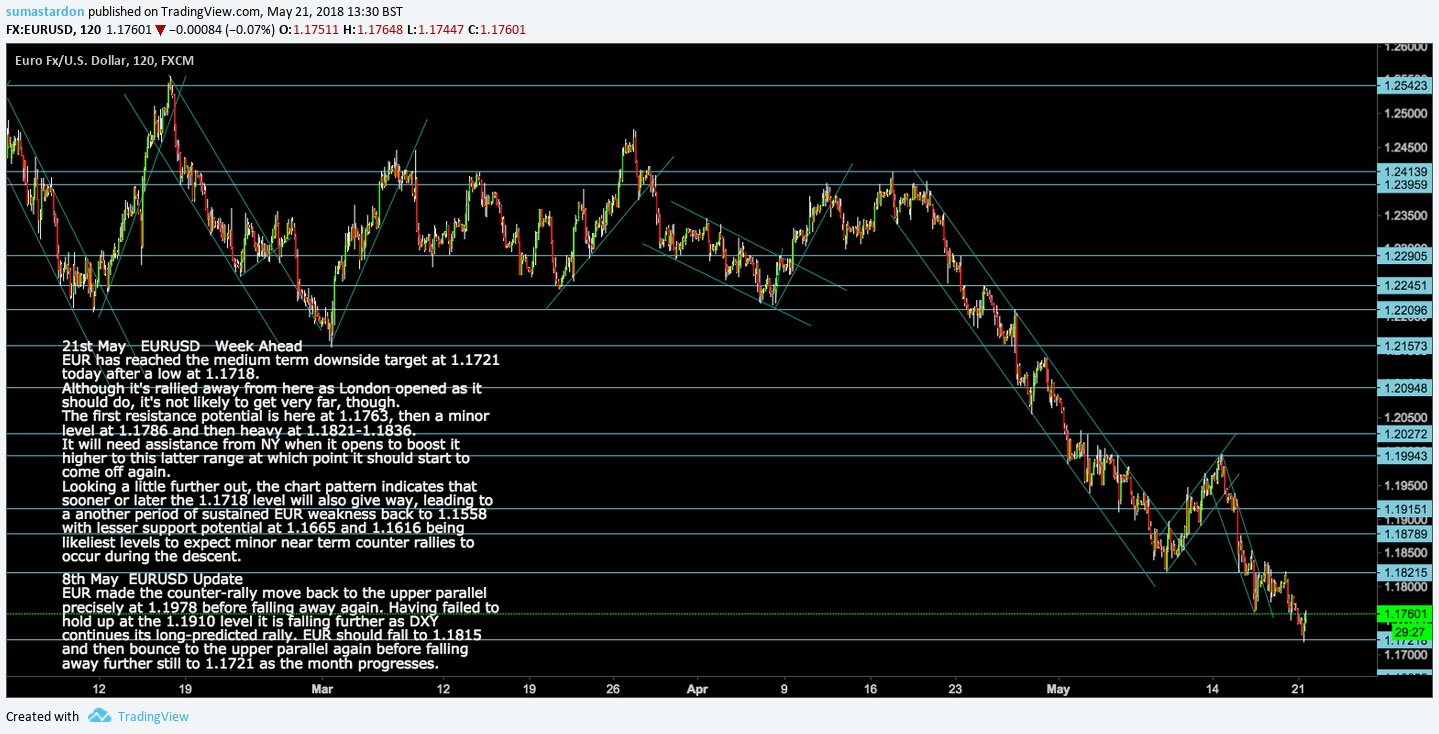
Task: Click the Apr label on the time axis
Action: click(699, 689)
